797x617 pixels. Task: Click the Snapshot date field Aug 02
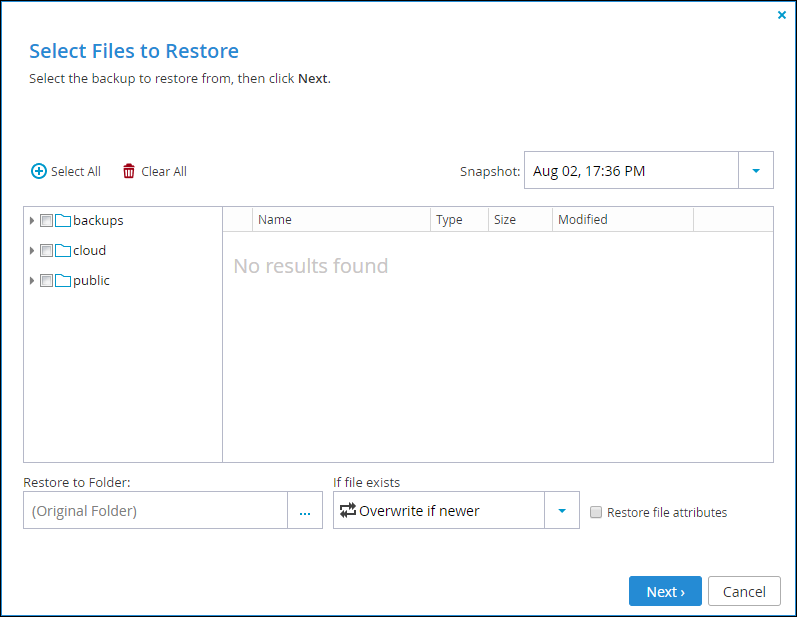tap(631, 170)
